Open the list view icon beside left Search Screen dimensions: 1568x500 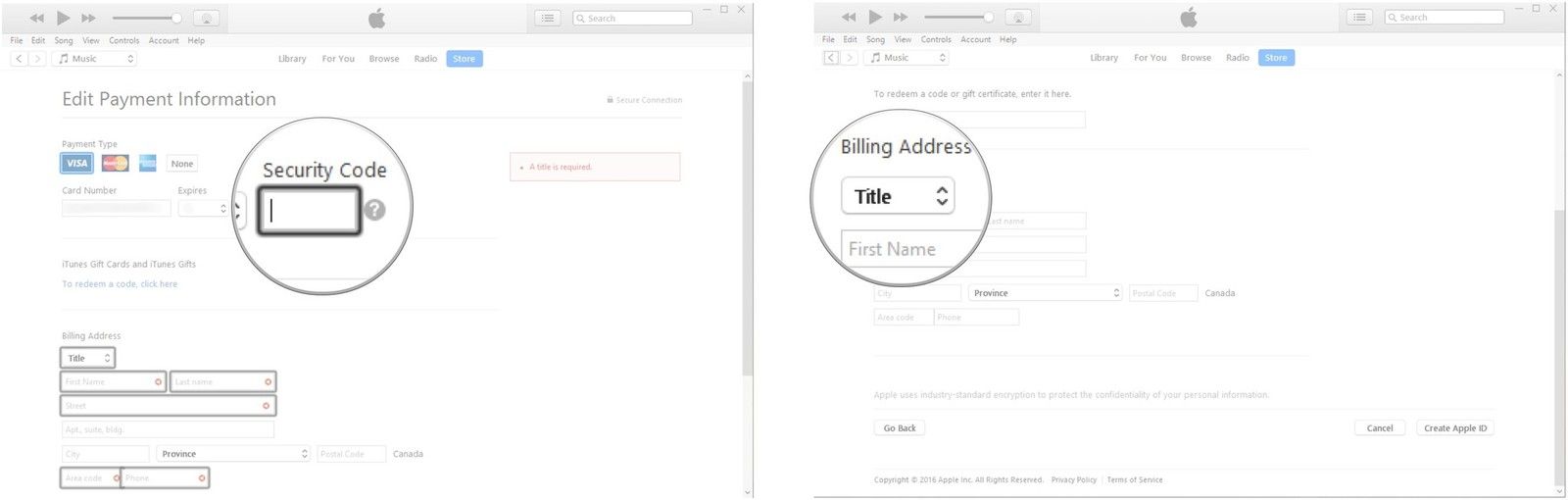[x=548, y=18]
